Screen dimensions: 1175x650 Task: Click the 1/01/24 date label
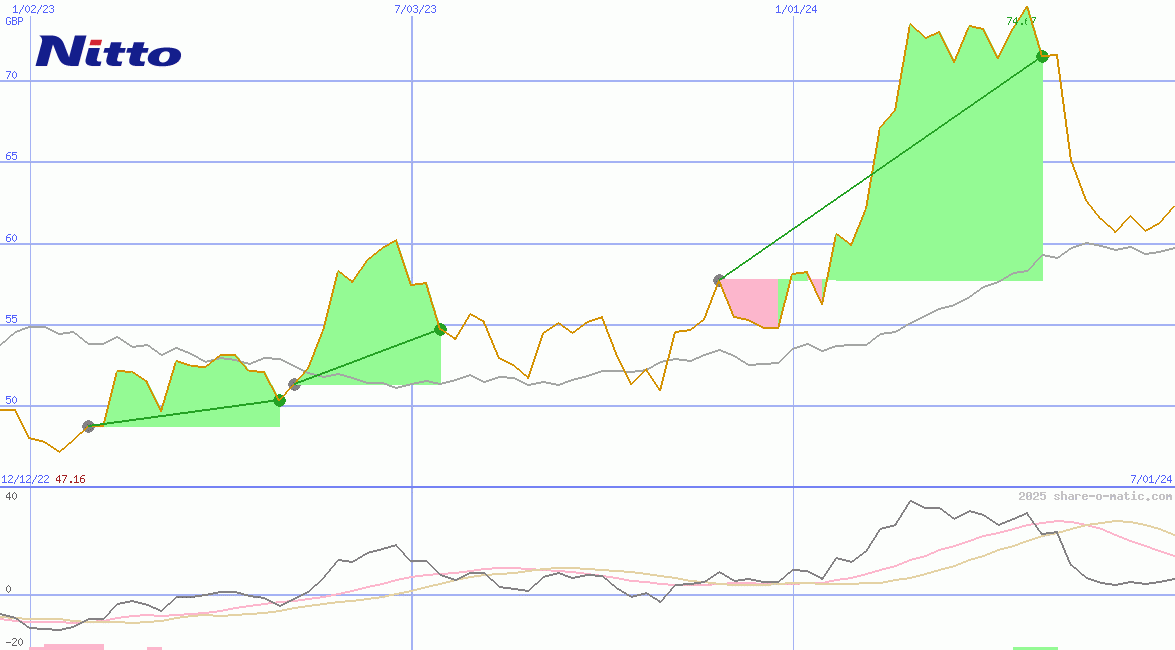(796, 9)
